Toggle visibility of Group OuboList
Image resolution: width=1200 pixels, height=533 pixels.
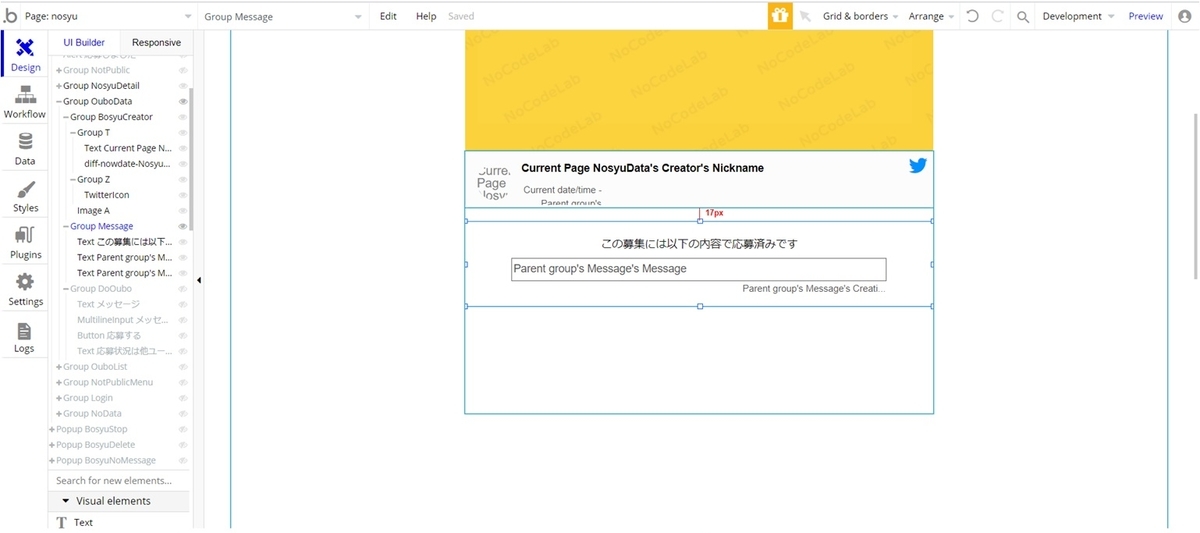tap(183, 367)
